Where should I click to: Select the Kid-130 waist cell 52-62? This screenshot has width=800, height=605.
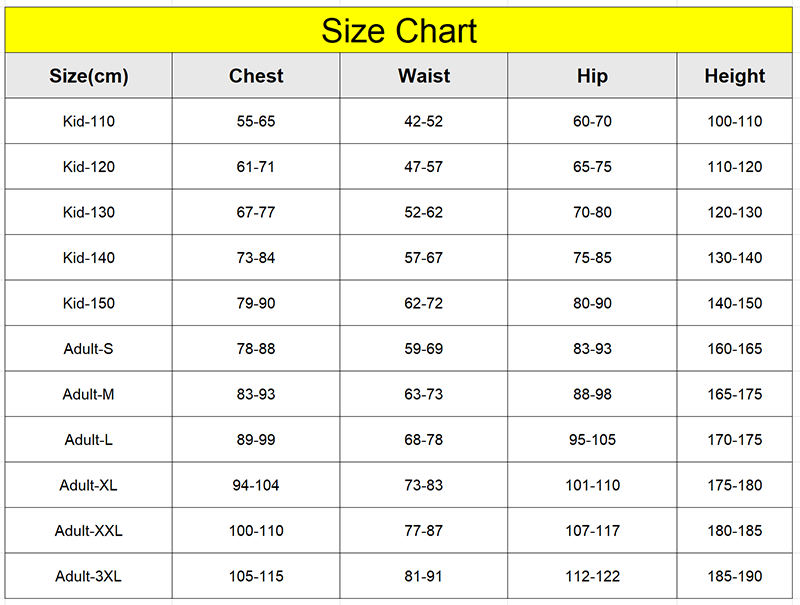423,212
